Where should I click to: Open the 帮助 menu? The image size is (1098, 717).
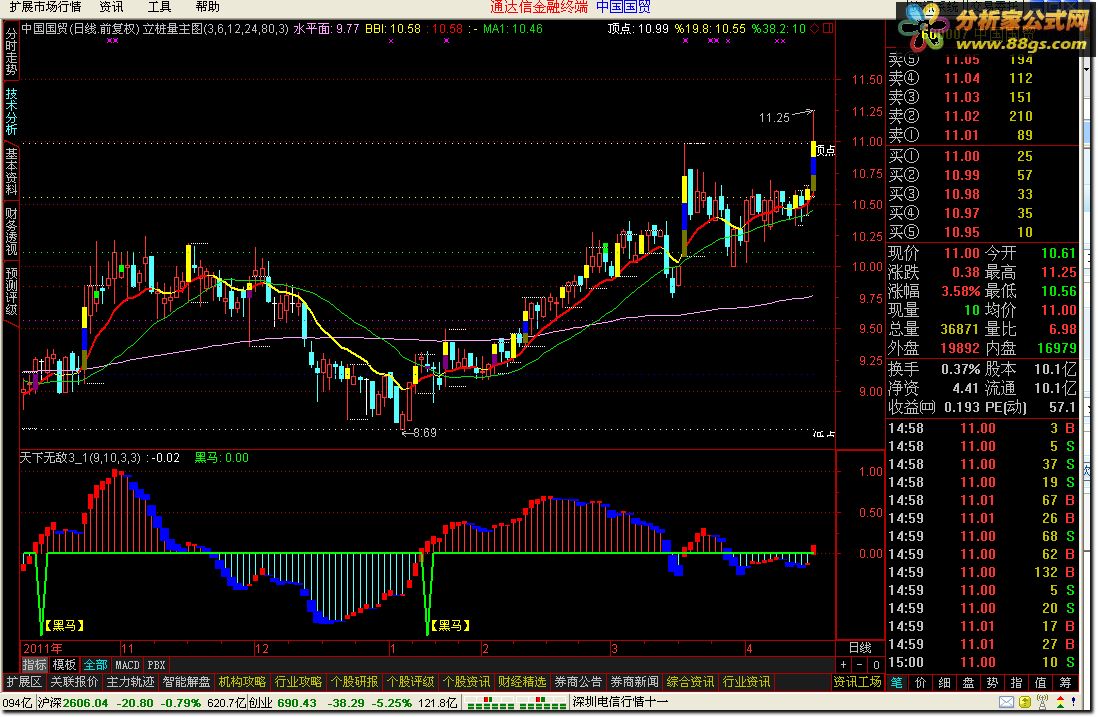pyautogui.click(x=207, y=7)
